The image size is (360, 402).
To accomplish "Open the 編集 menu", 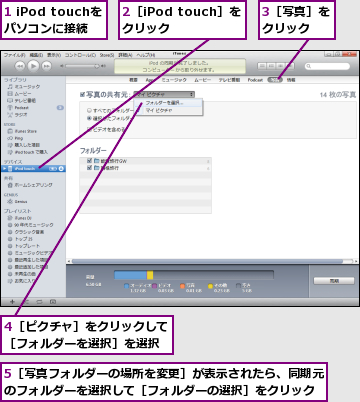I will [x=36, y=55].
